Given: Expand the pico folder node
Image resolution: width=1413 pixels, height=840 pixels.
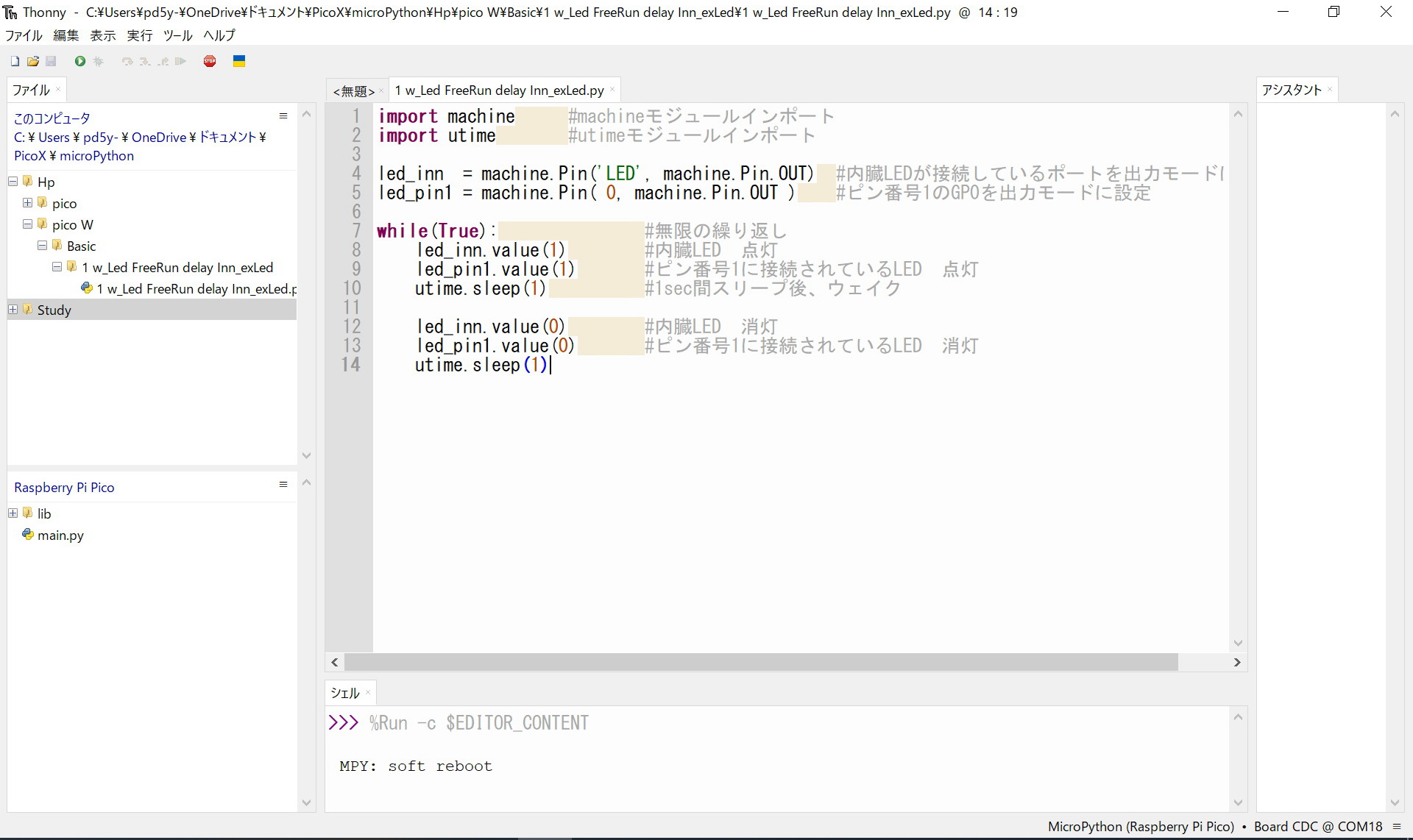Looking at the screenshot, I should (x=28, y=203).
